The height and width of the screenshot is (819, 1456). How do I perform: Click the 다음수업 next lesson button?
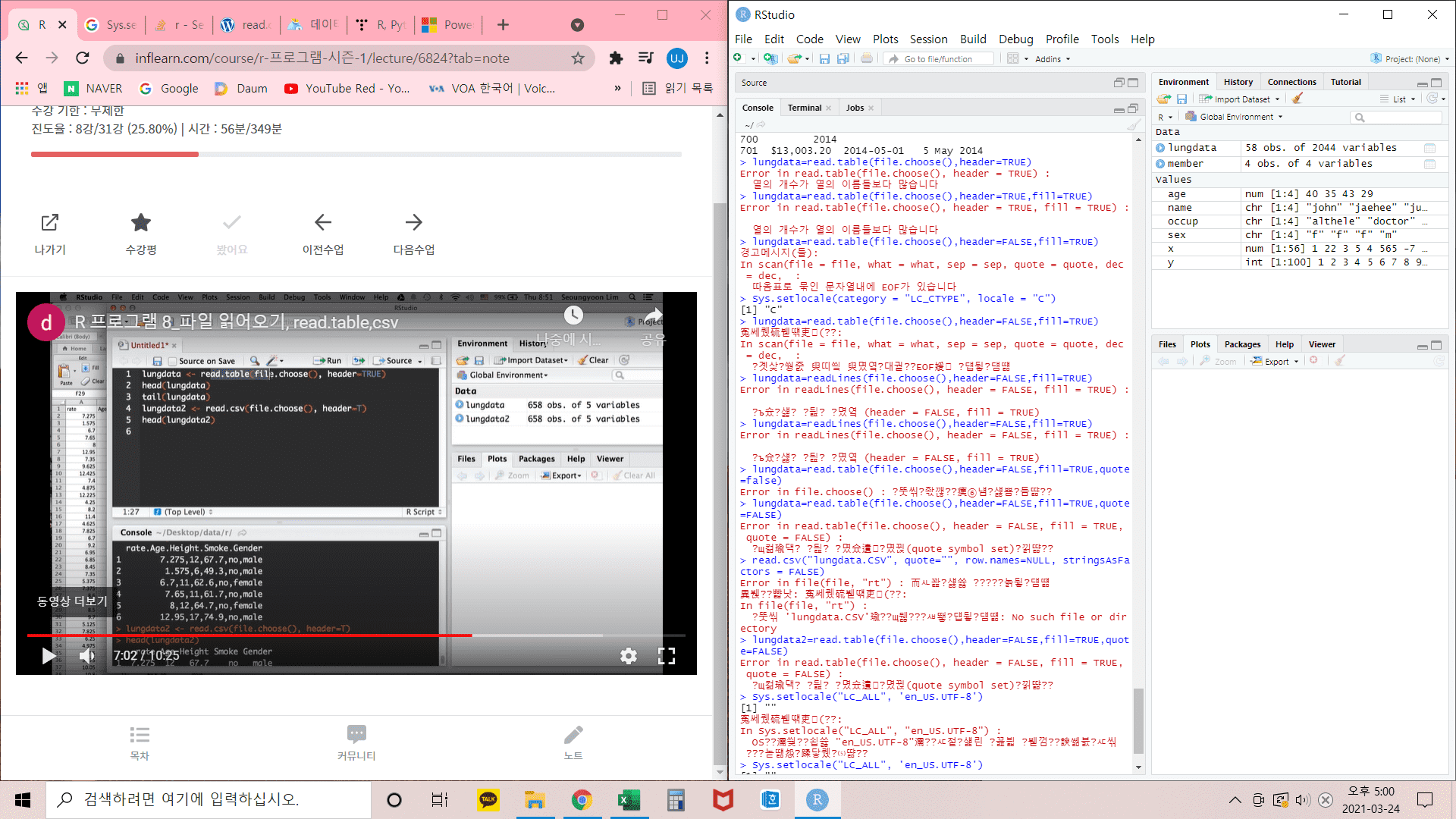(413, 234)
